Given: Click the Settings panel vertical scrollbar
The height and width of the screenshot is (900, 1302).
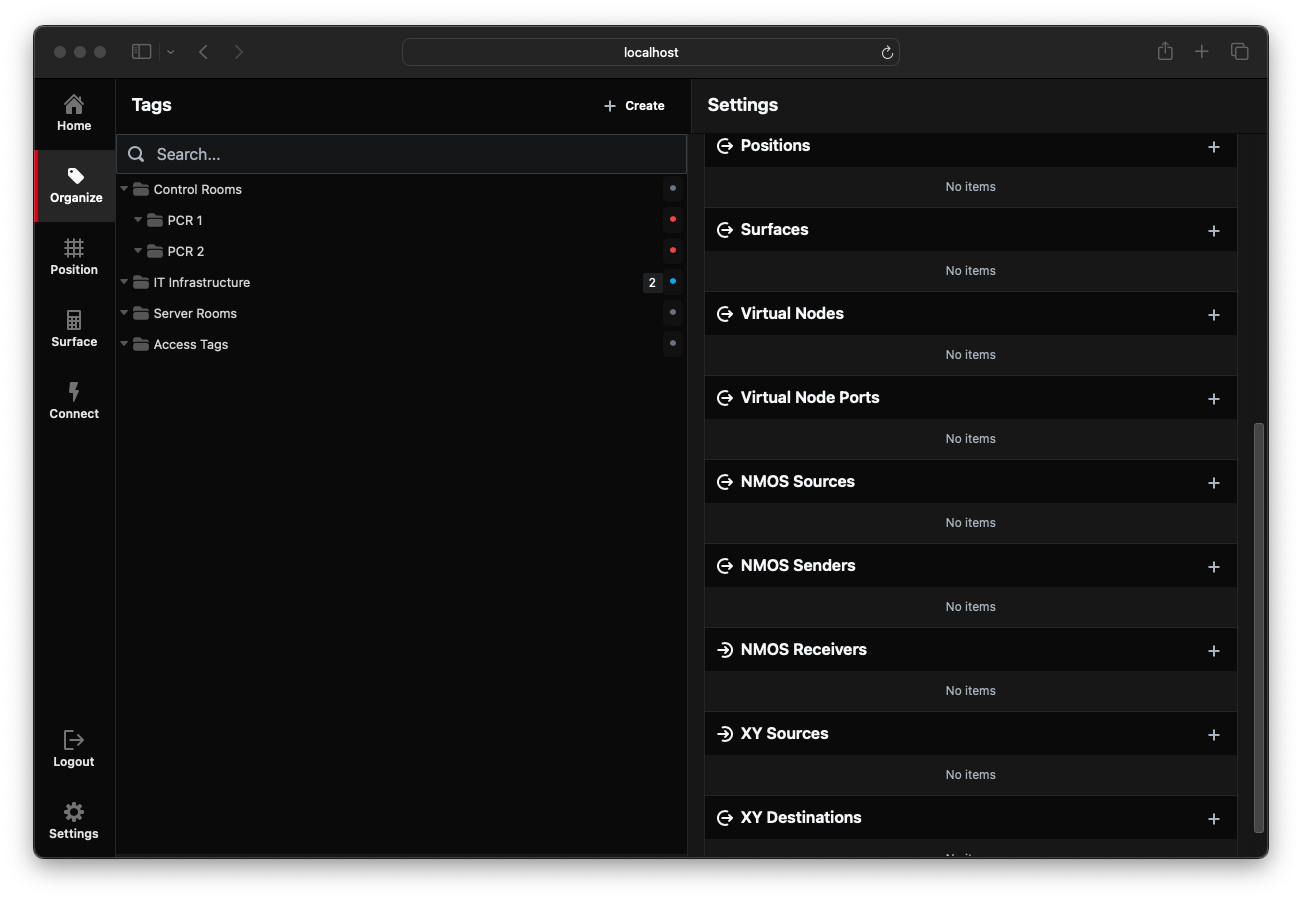Looking at the screenshot, I should (x=1259, y=627).
